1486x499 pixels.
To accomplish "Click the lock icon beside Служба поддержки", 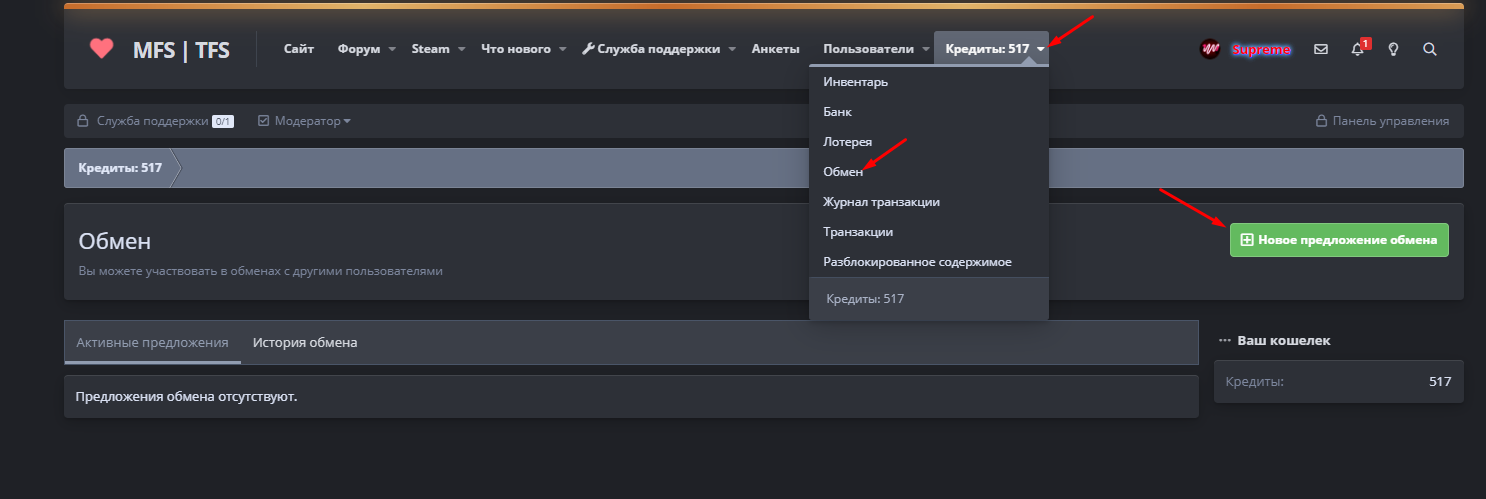I will pyautogui.click(x=83, y=121).
